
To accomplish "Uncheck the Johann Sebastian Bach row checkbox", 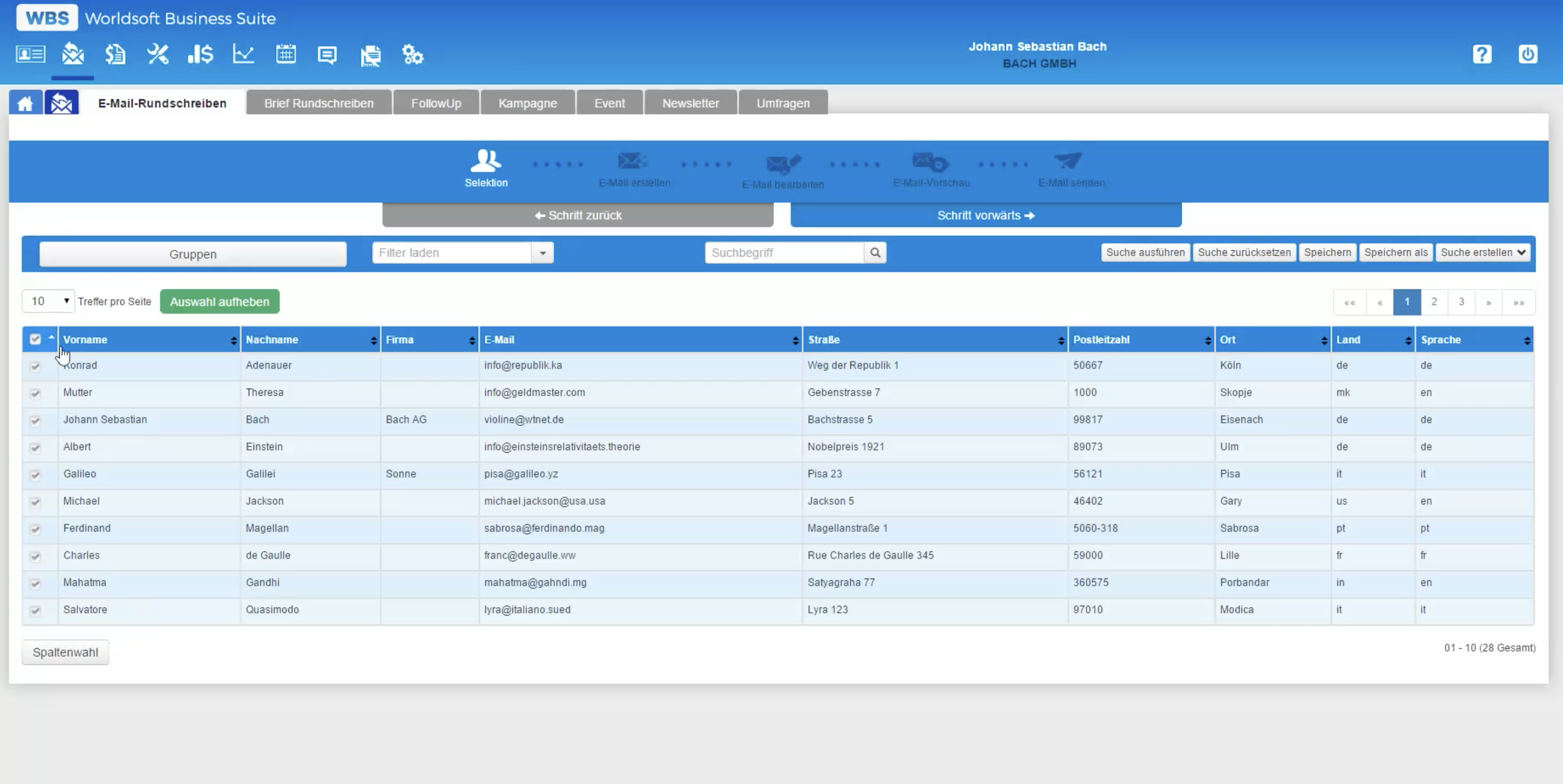I will [x=35, y=421].
